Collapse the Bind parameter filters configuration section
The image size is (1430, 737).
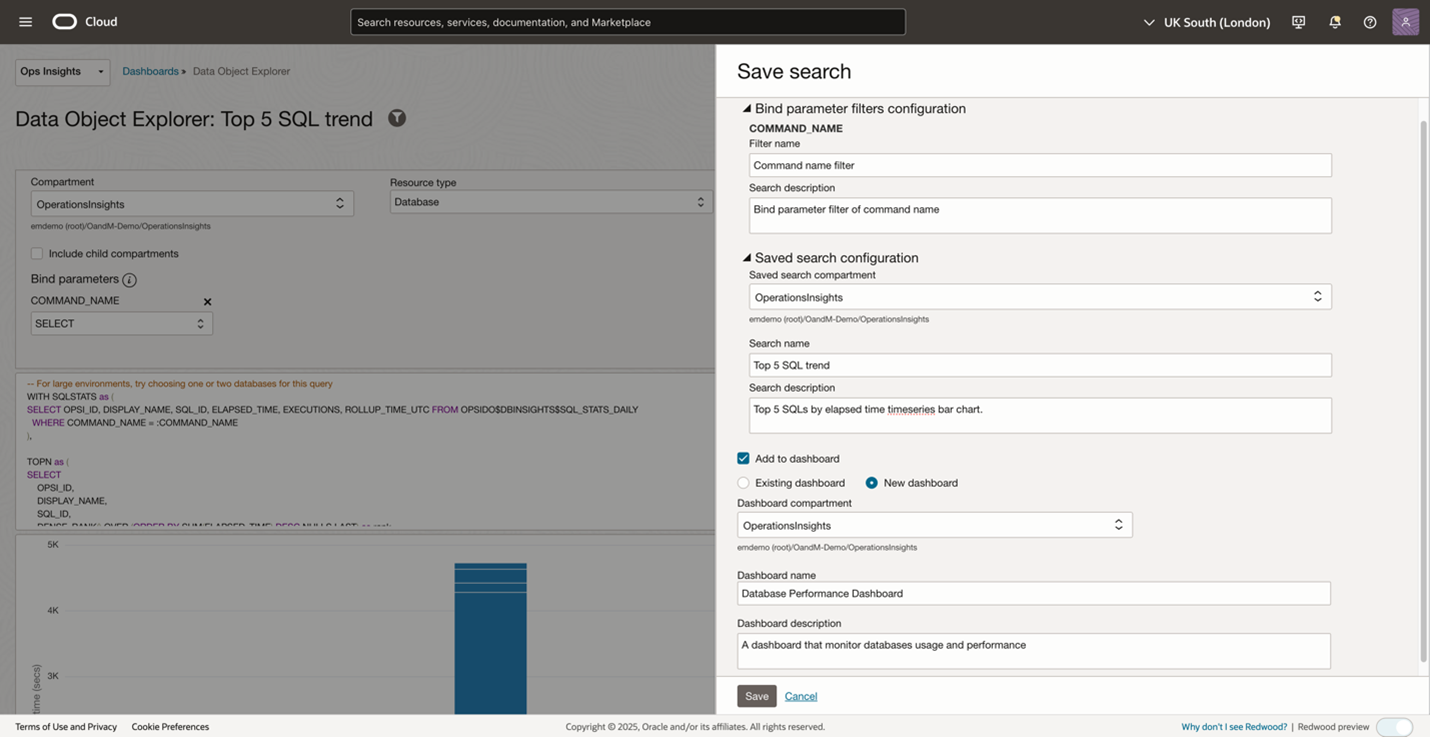click(x=747, y=109)
